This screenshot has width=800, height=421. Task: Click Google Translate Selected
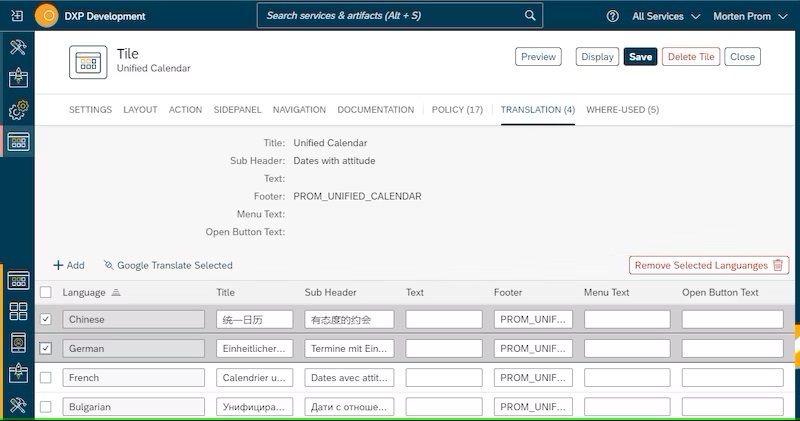167,265
